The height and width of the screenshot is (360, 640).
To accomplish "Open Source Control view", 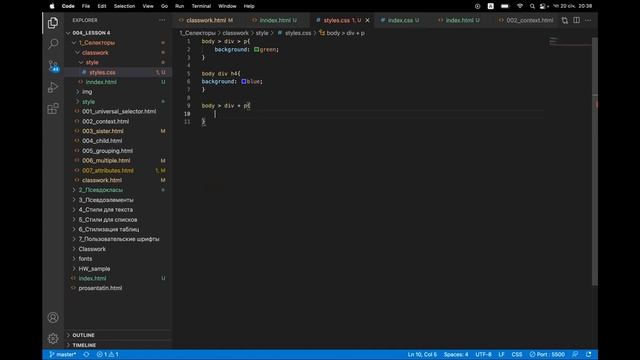I will [53, 66].
